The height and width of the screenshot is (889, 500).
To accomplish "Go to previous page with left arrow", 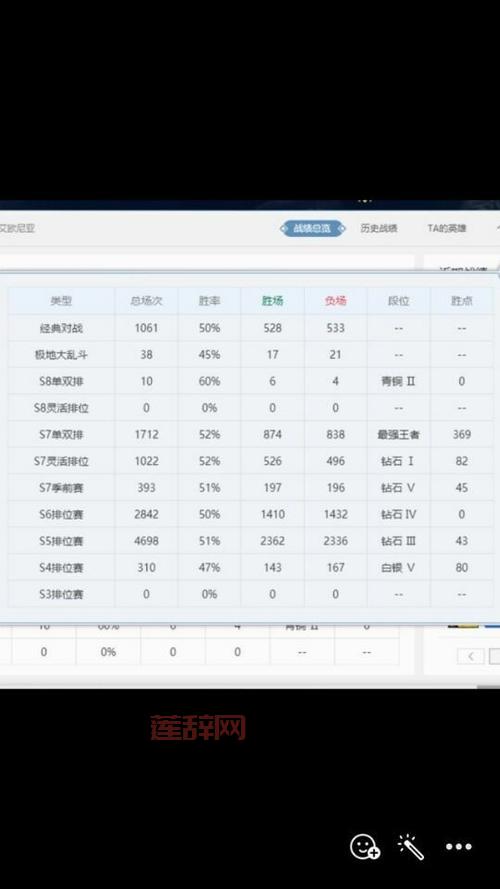I will [471, 656].
